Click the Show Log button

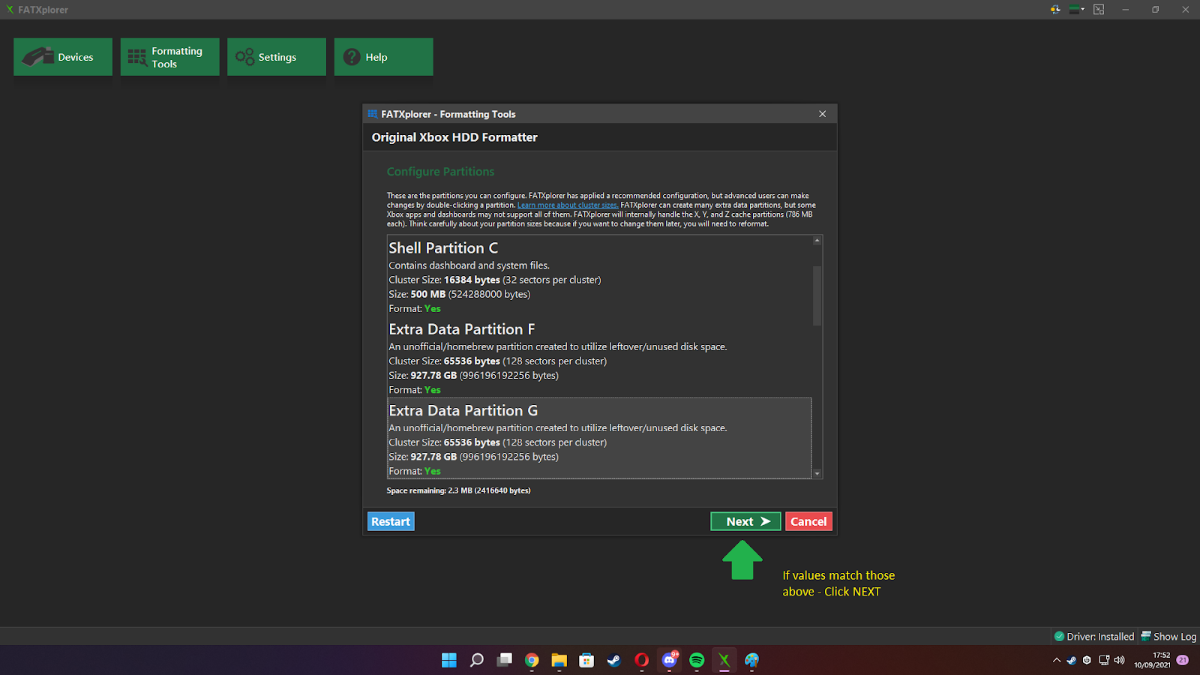1168,636
